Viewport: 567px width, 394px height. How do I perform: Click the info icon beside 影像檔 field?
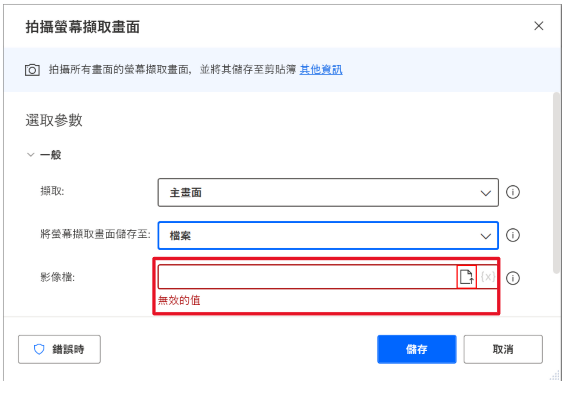pos(513,278)
